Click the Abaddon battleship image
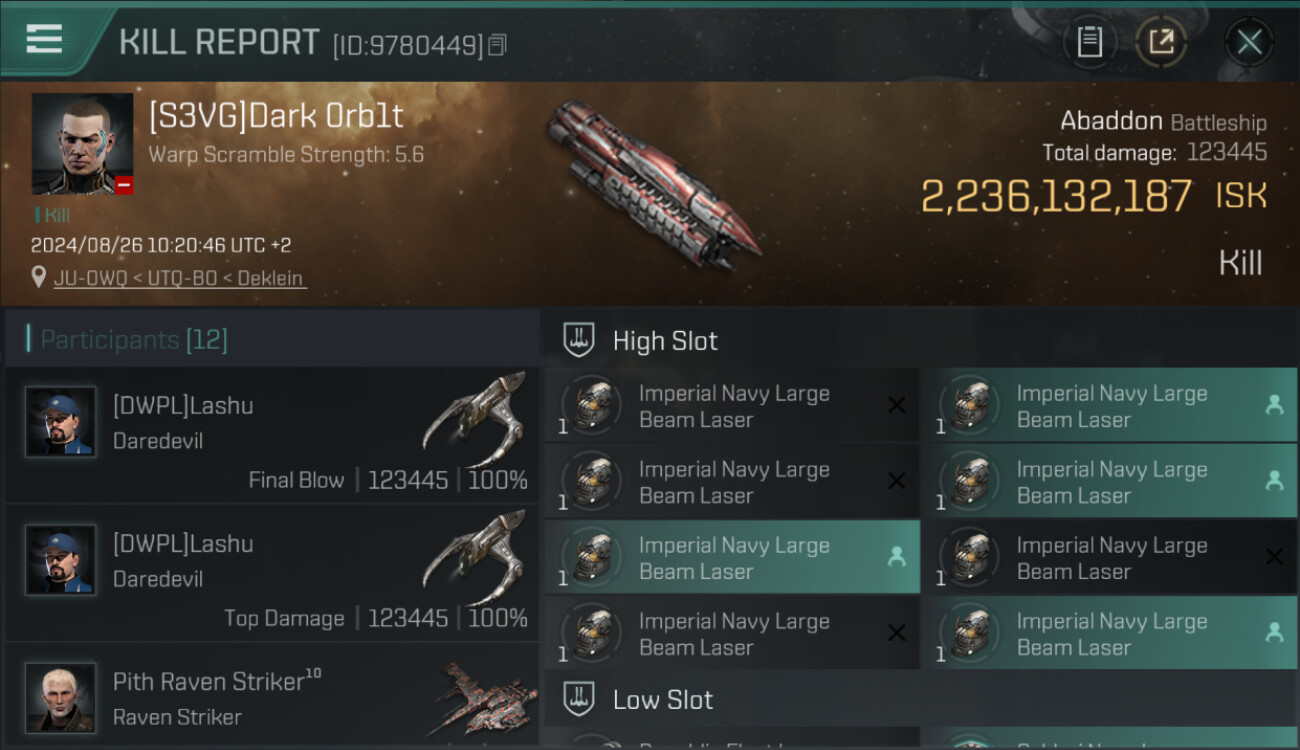Screen dimensions: 1300x750 point(653,185)
